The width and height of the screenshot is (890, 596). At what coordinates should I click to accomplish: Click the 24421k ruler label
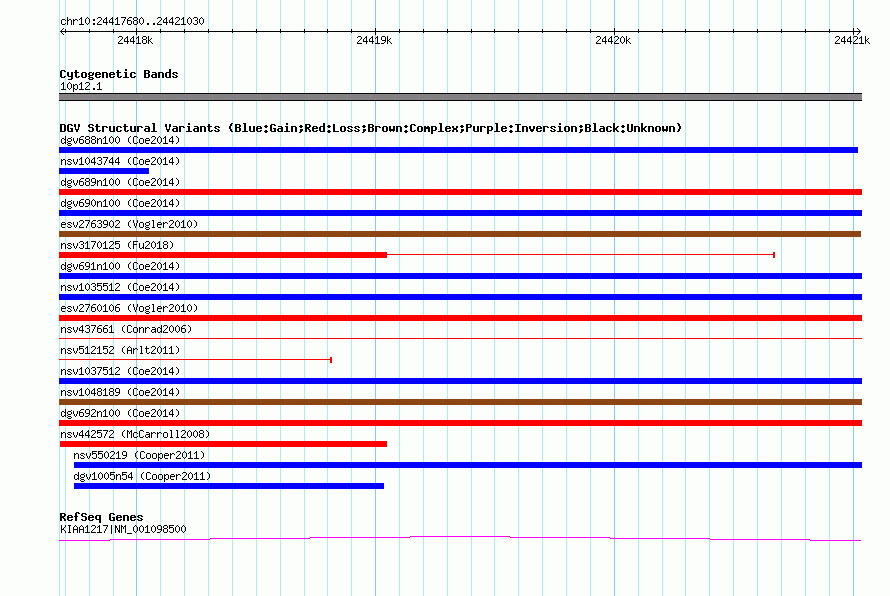852,40
